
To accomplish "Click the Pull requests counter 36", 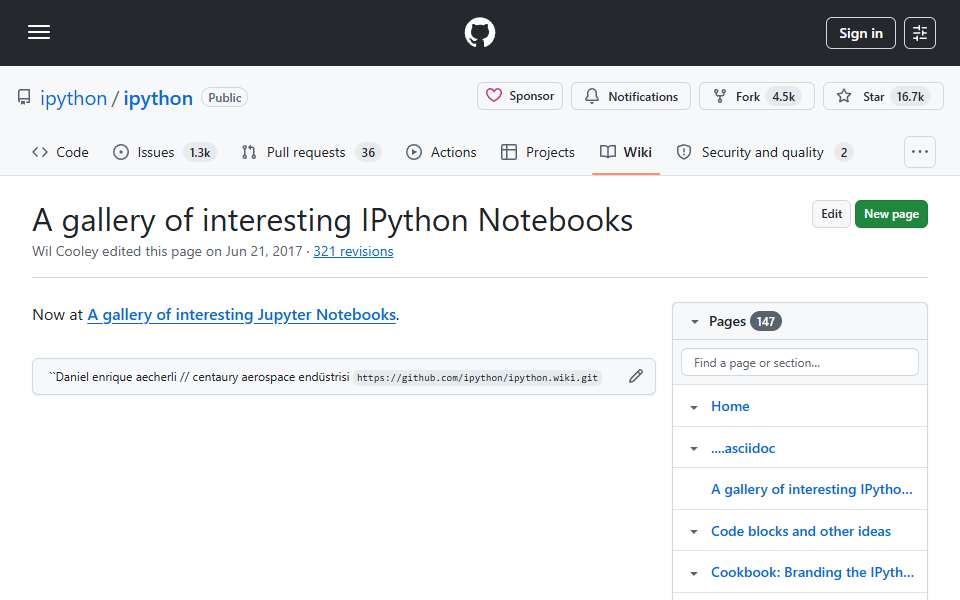I will pyautogui.click(x=368, y=152).
